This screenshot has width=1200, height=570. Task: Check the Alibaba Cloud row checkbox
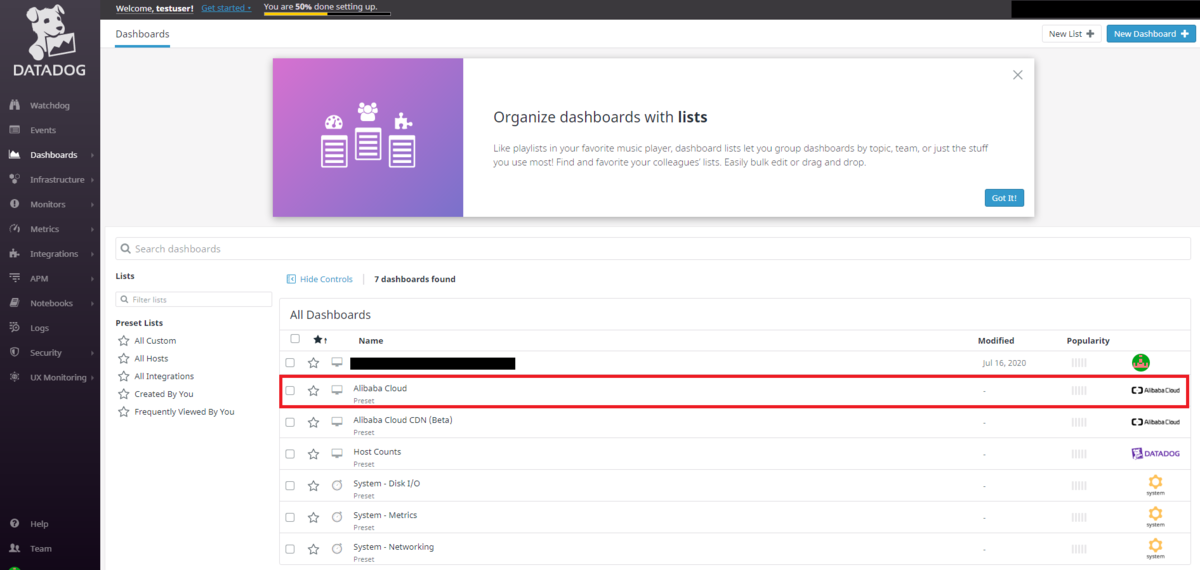click(290, 390)
